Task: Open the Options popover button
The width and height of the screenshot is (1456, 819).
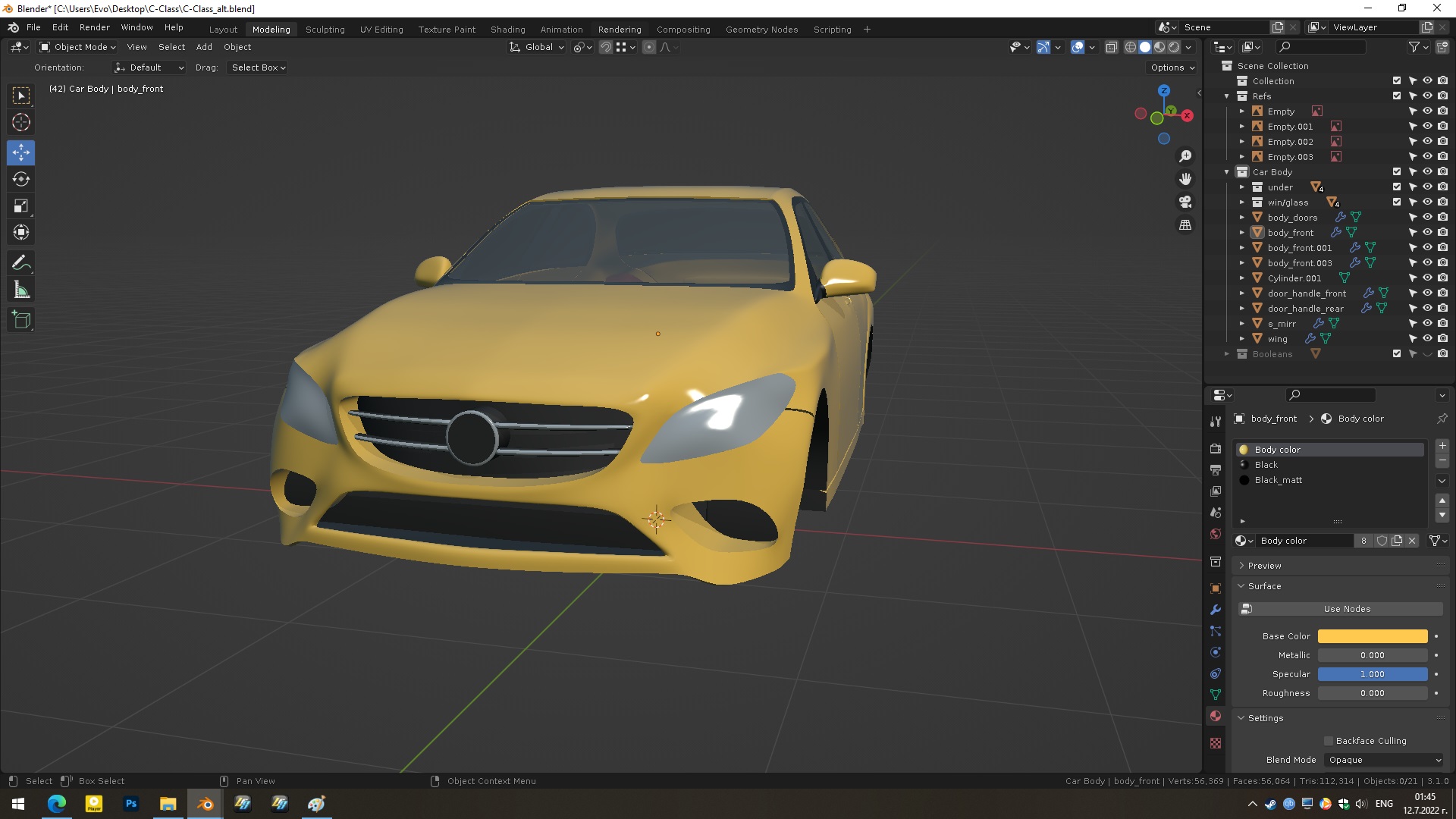Action: [x=1172, y=67]
